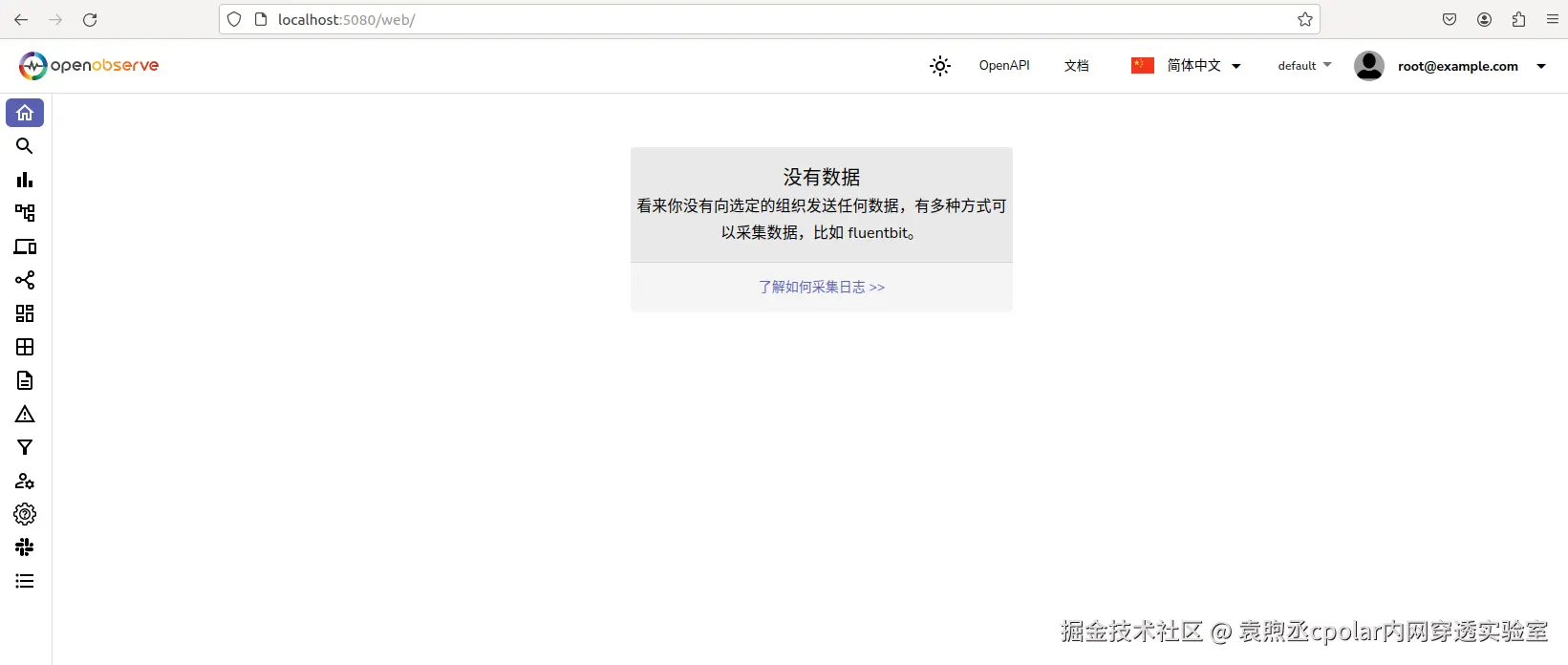Click the 了解如何采集日志 link
This screenshot has height=665, width=1568.
coord(822,287)
